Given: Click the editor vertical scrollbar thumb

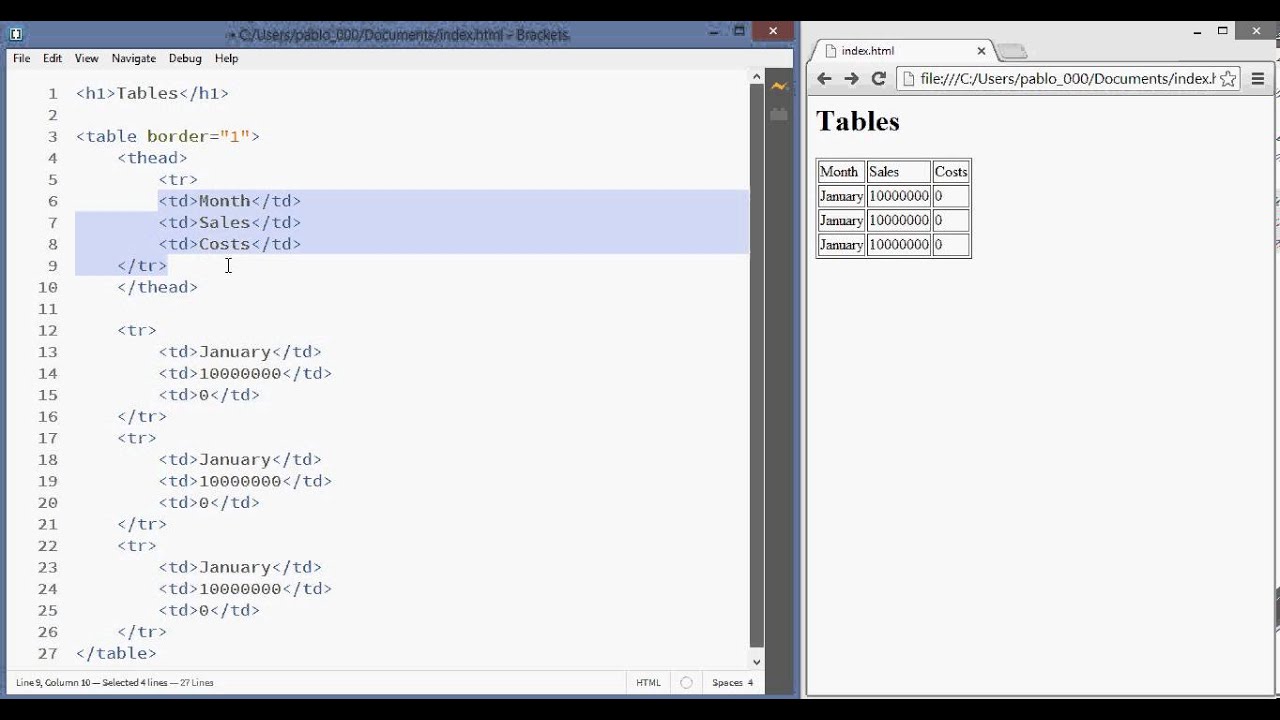Looking at the screenshot, I should click(x=756, y=365).
